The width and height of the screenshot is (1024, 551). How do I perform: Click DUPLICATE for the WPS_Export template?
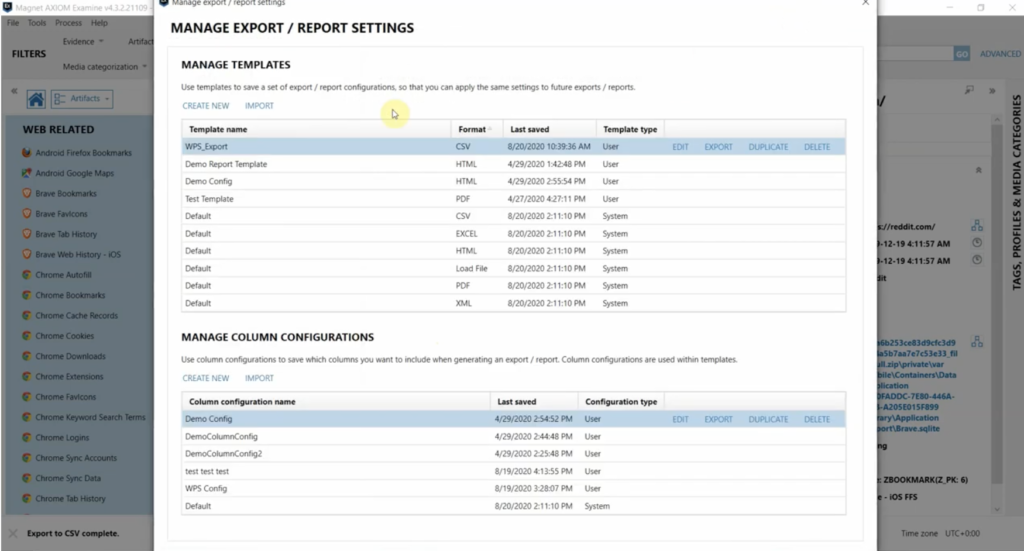click(768, 147)
